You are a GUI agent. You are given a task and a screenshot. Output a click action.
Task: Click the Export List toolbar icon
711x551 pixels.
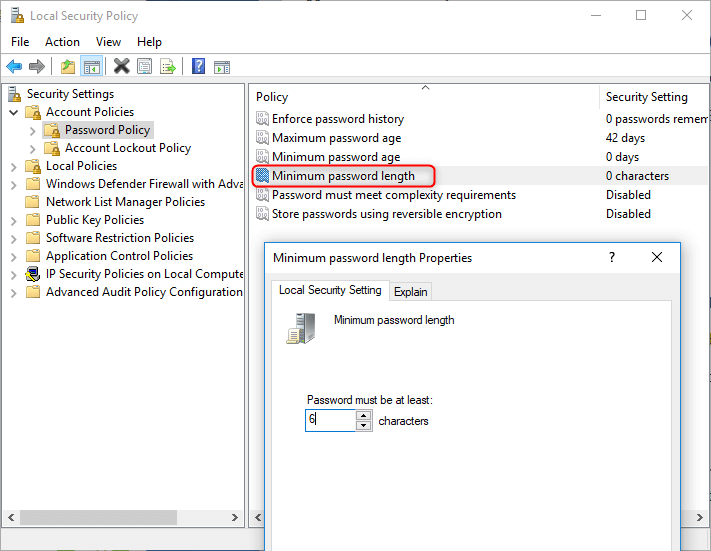point(168,67)
